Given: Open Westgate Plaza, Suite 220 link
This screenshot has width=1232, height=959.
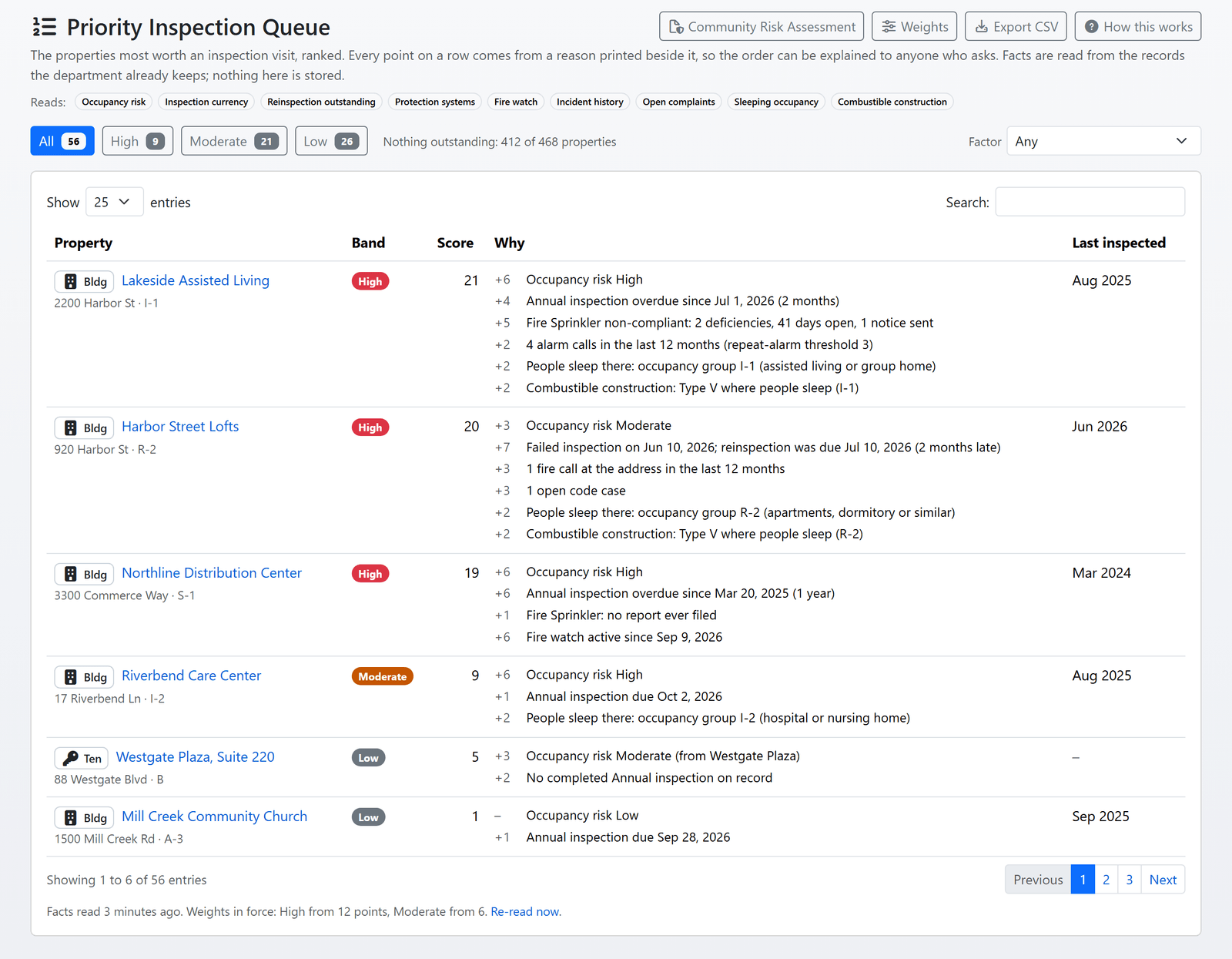Looking at the screenshot, I should coord(195,757).
